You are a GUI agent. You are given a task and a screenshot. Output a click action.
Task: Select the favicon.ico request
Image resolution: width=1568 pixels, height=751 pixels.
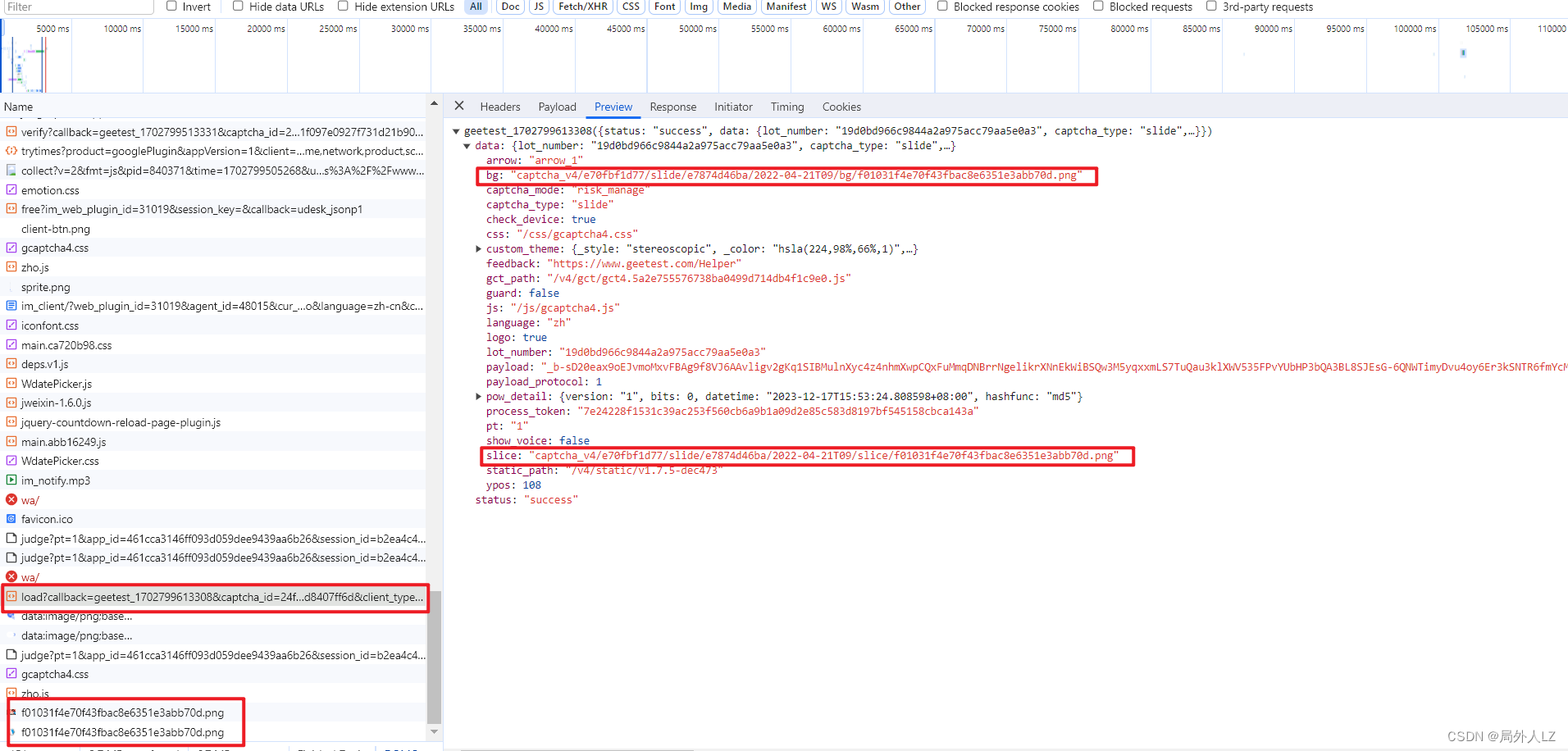point(213,519)
